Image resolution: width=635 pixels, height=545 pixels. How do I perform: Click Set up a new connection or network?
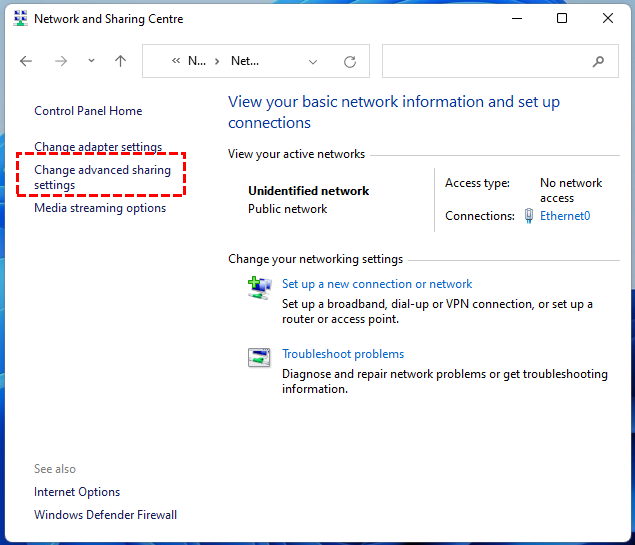coord(377,284)
